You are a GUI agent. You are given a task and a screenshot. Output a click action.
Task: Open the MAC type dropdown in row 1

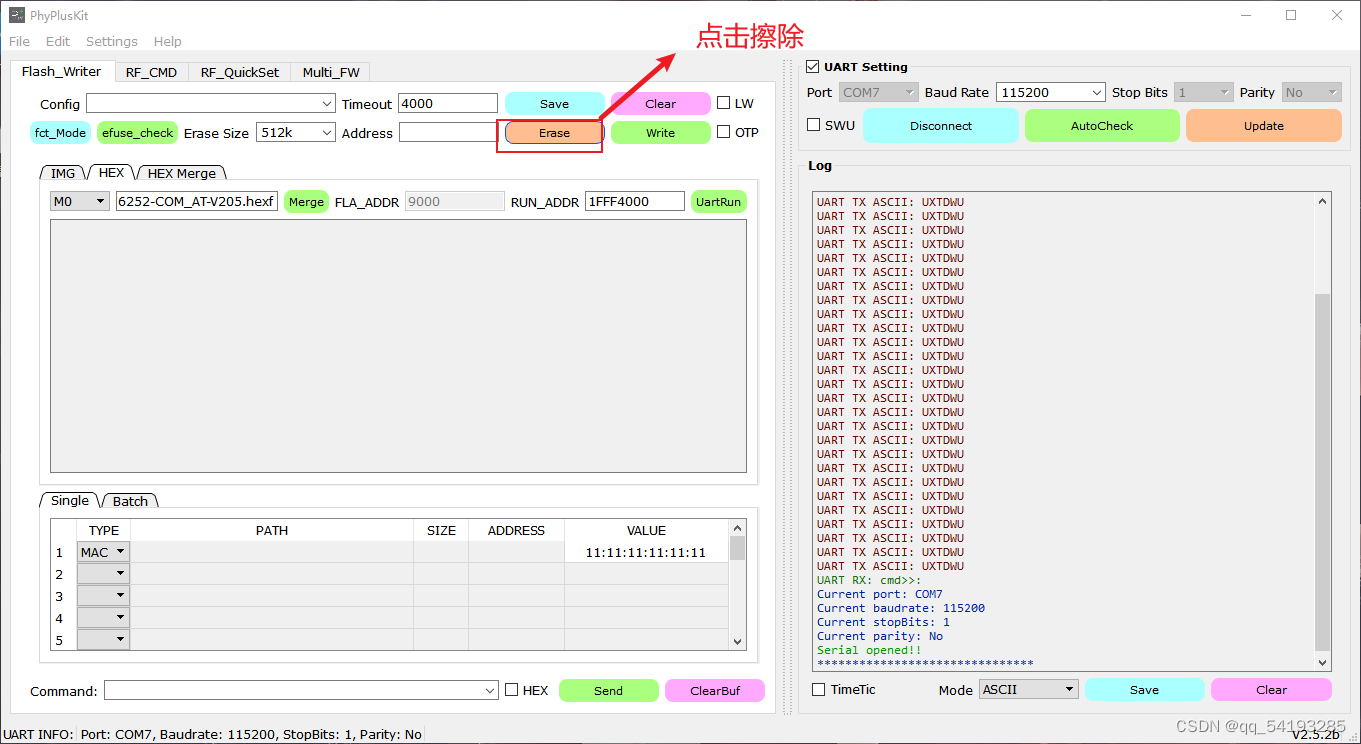tap(104, 552)
